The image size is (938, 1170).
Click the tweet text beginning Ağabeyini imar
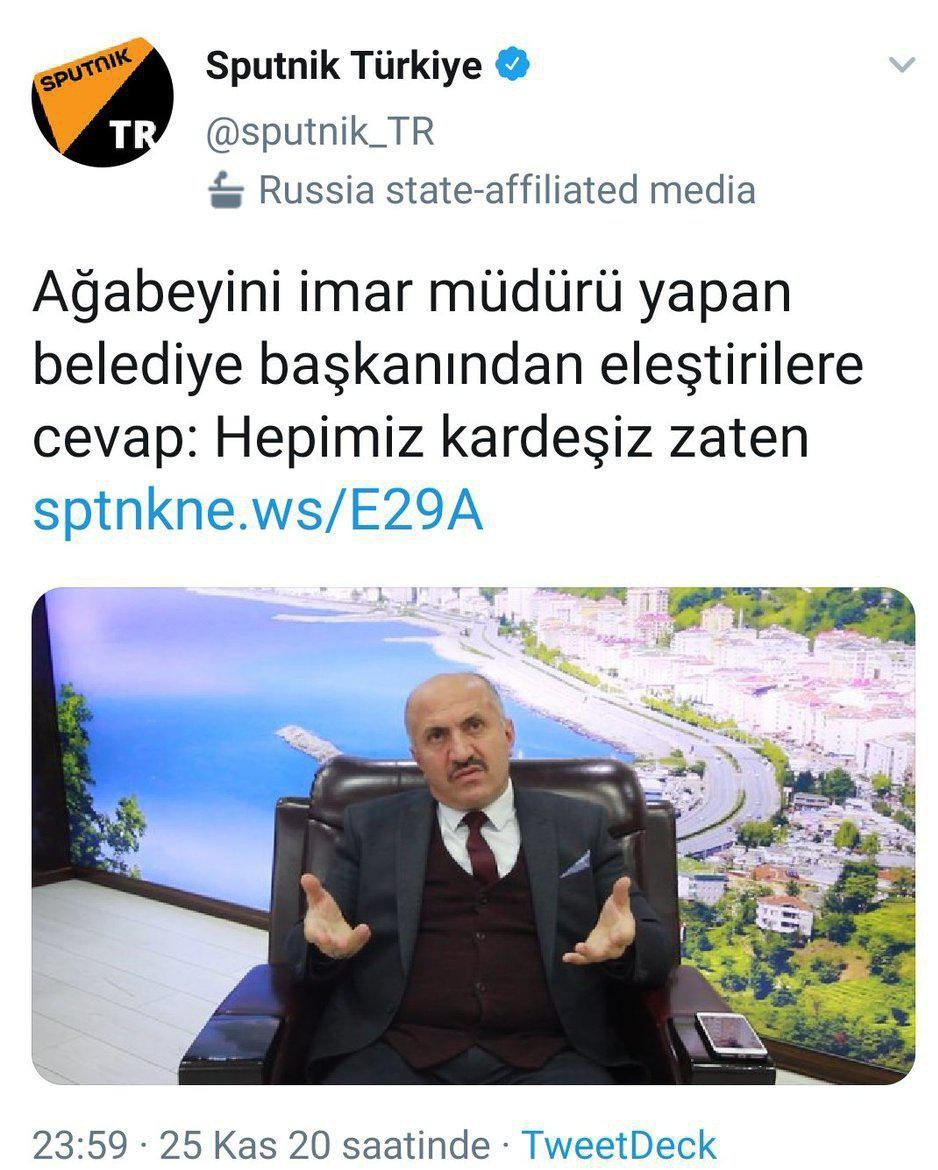pos(448,366)
